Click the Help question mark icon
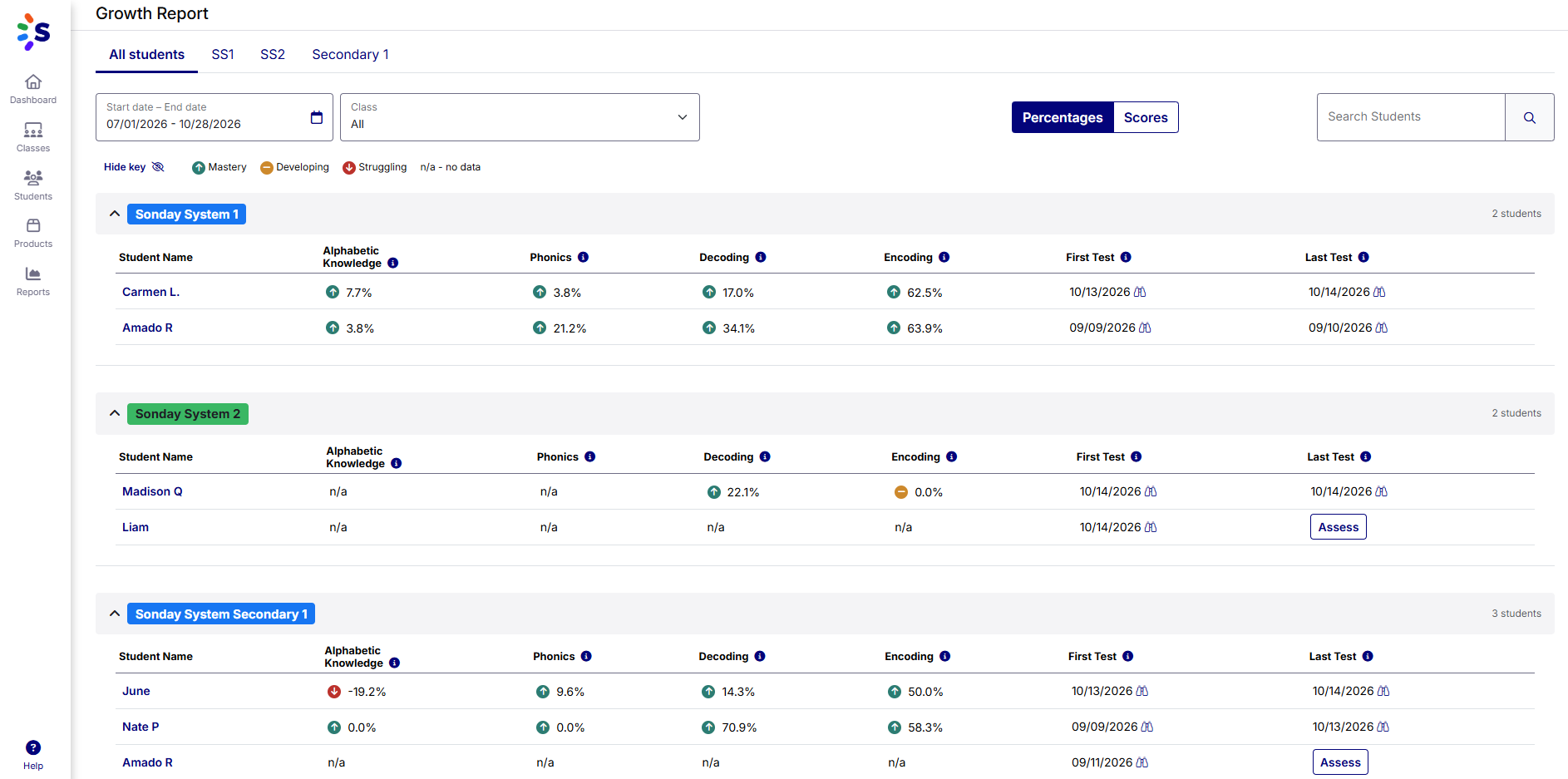This screenshot has width=1568, height=779. click(x=33, y=747)
